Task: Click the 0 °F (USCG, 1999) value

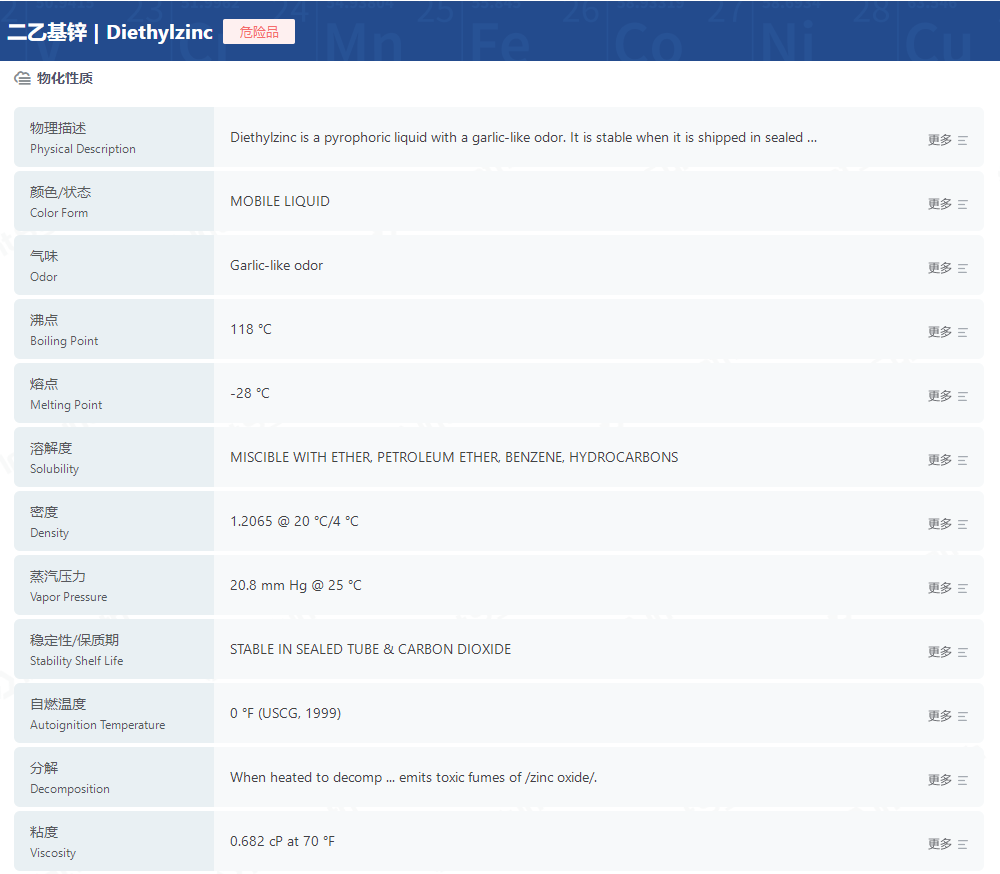Action: tap(285, 713)
